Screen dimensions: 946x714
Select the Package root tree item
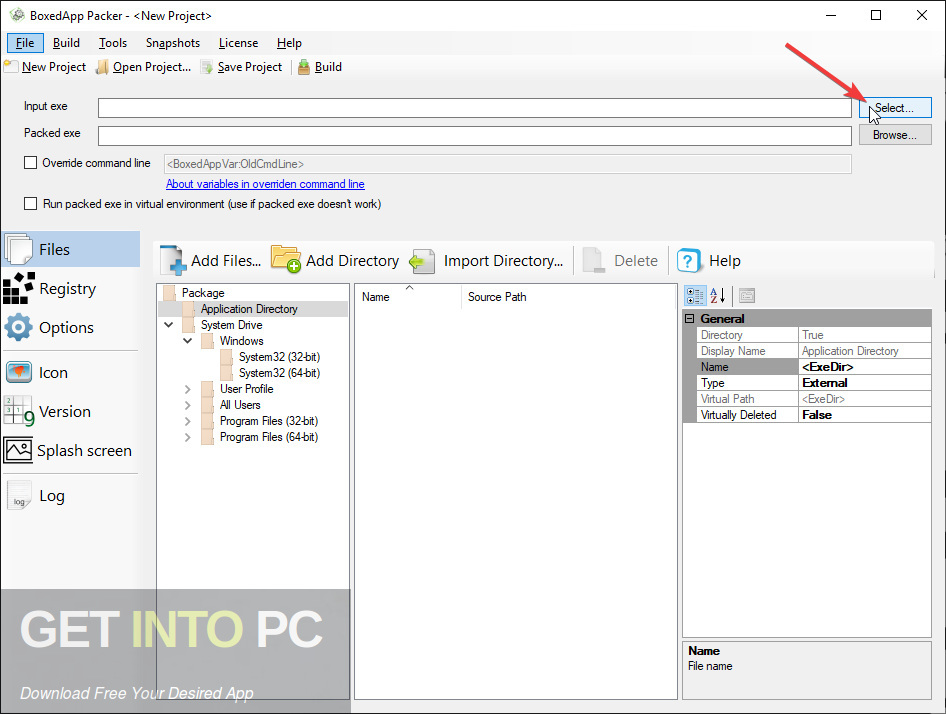(203, 293)
